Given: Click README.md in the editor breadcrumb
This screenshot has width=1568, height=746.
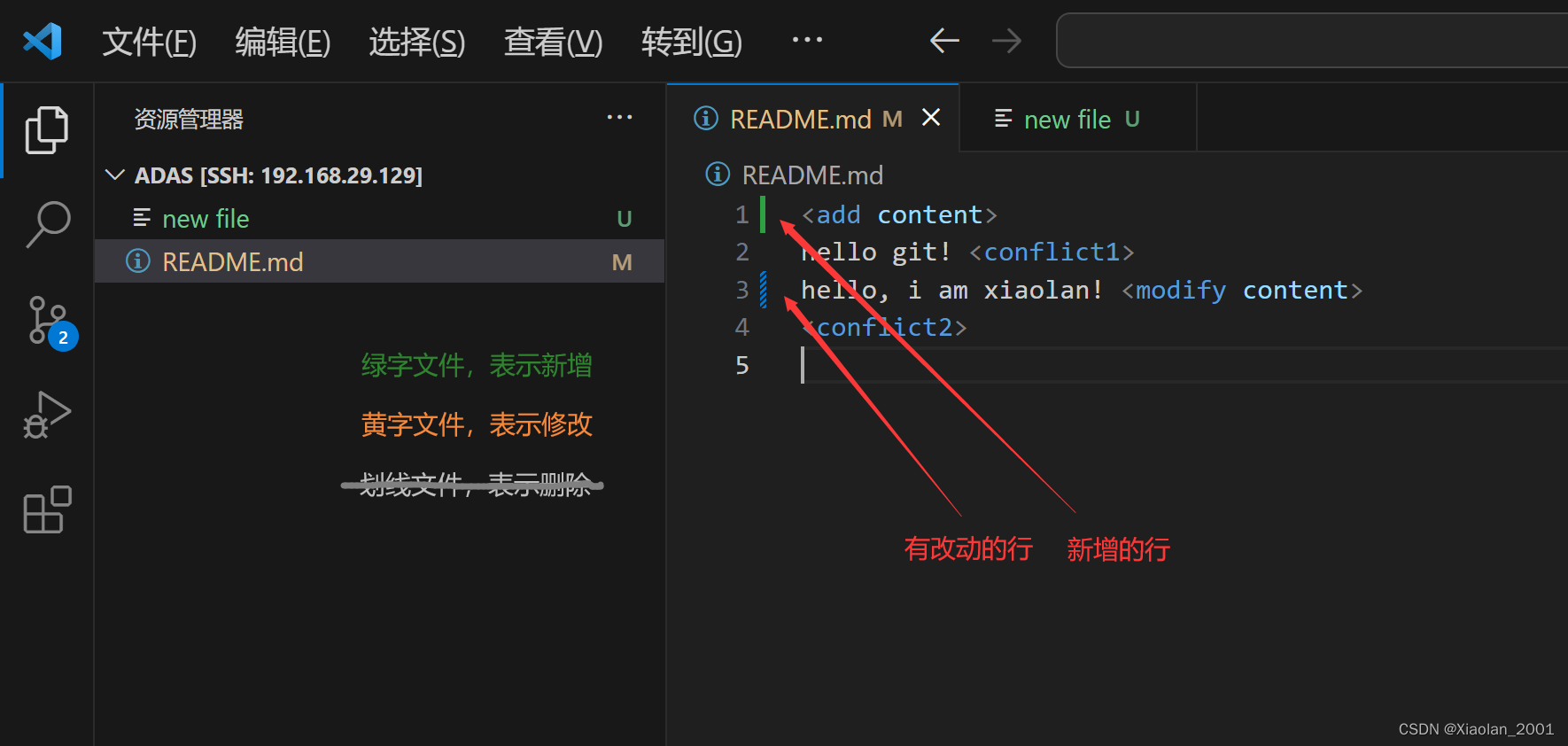Looking at the screenshot, I should pos(812,175).
